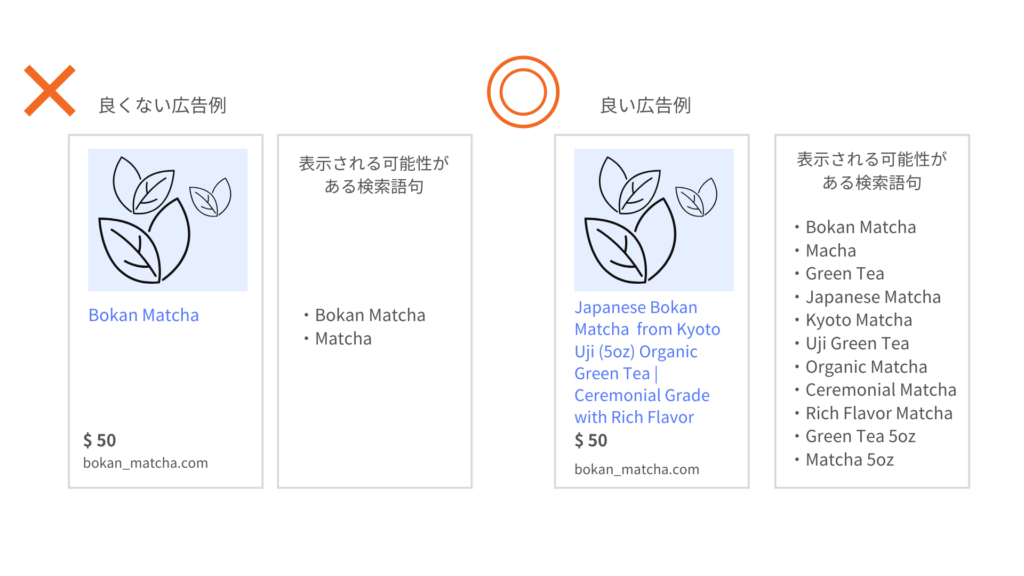Click the 良い広告例 heading
This screenshot has width=1024, height=576.
(x=645, y=105)
